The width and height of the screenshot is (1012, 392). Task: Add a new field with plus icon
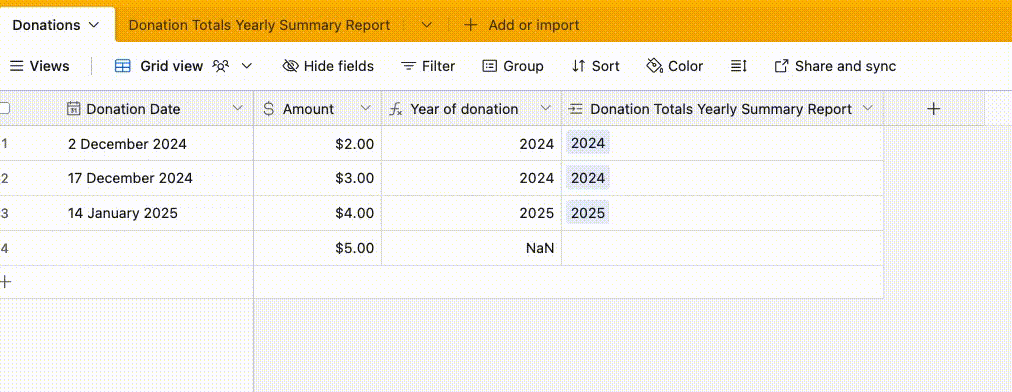click(933, 109)
